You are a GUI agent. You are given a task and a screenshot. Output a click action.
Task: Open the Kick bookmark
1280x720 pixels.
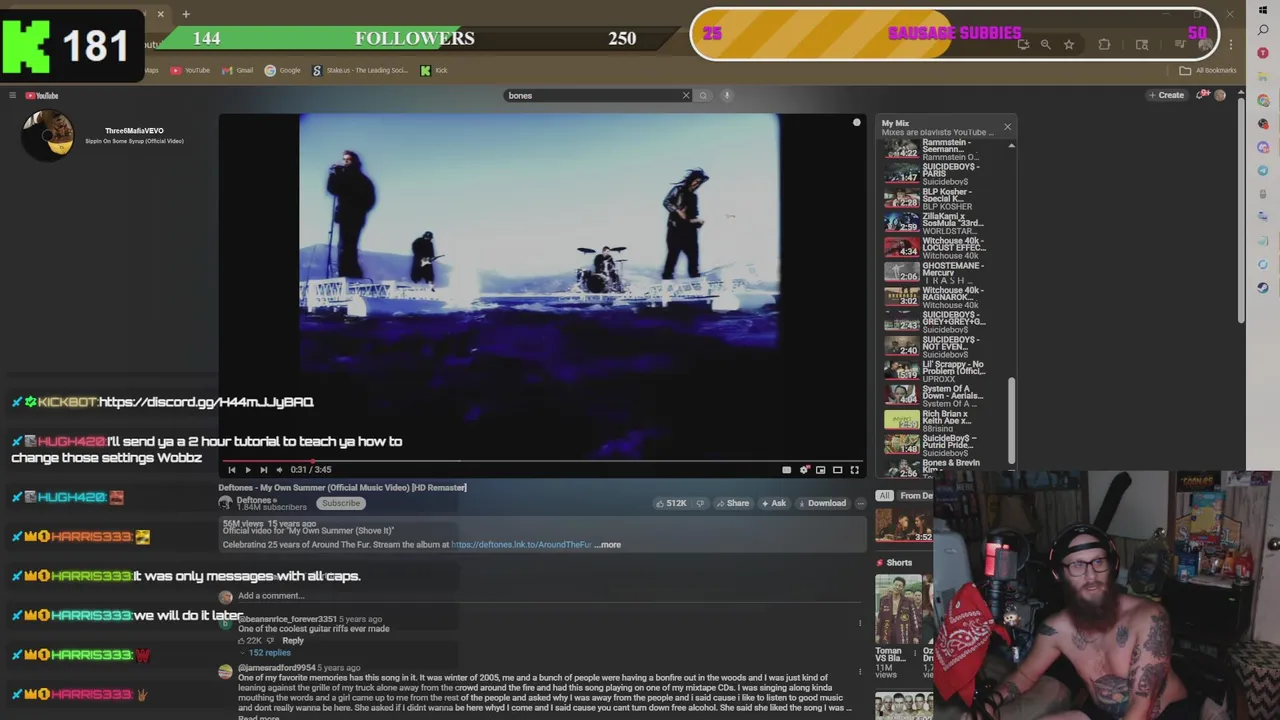tap(434, 70)
